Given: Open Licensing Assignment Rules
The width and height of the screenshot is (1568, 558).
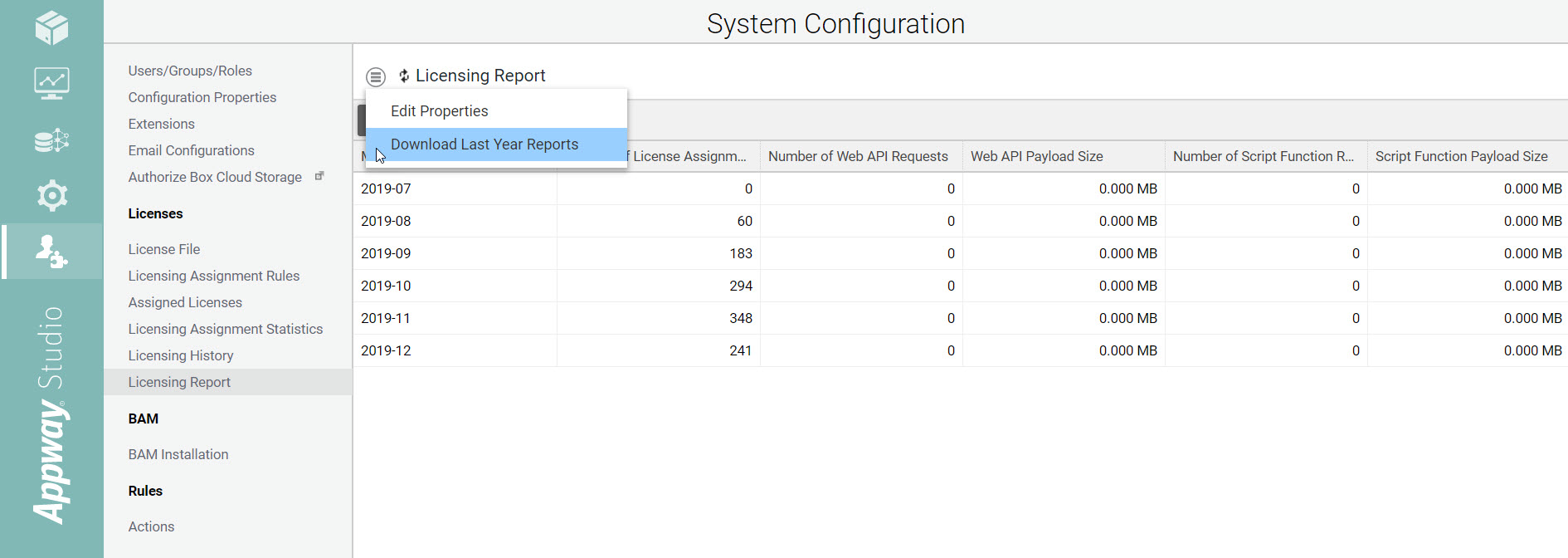Looking at the screenshot, I should tap(214, 277).
